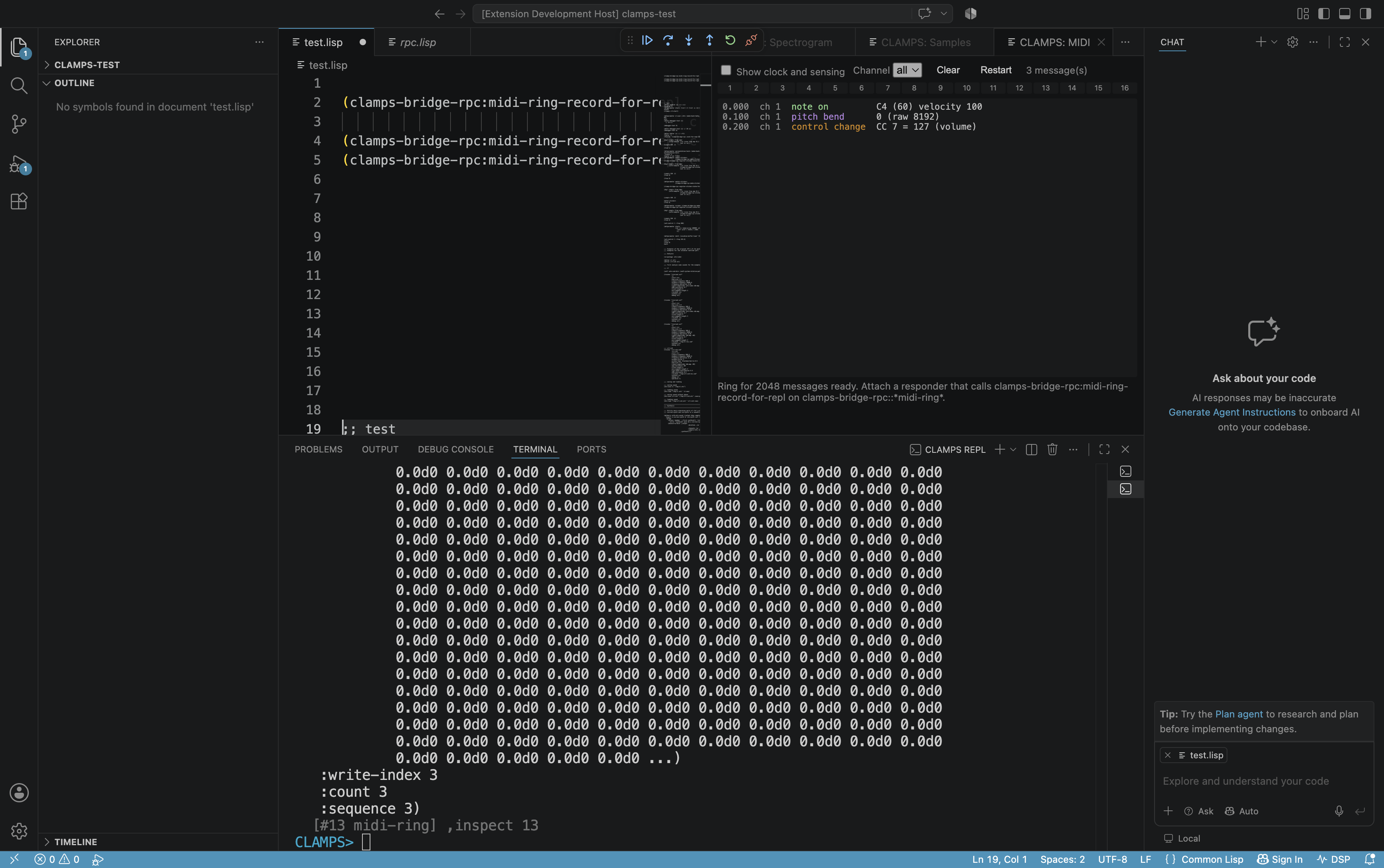The image size is (1384, 868).
Task: Open new chat dropdown arrow
Action: coord(1274,42)
